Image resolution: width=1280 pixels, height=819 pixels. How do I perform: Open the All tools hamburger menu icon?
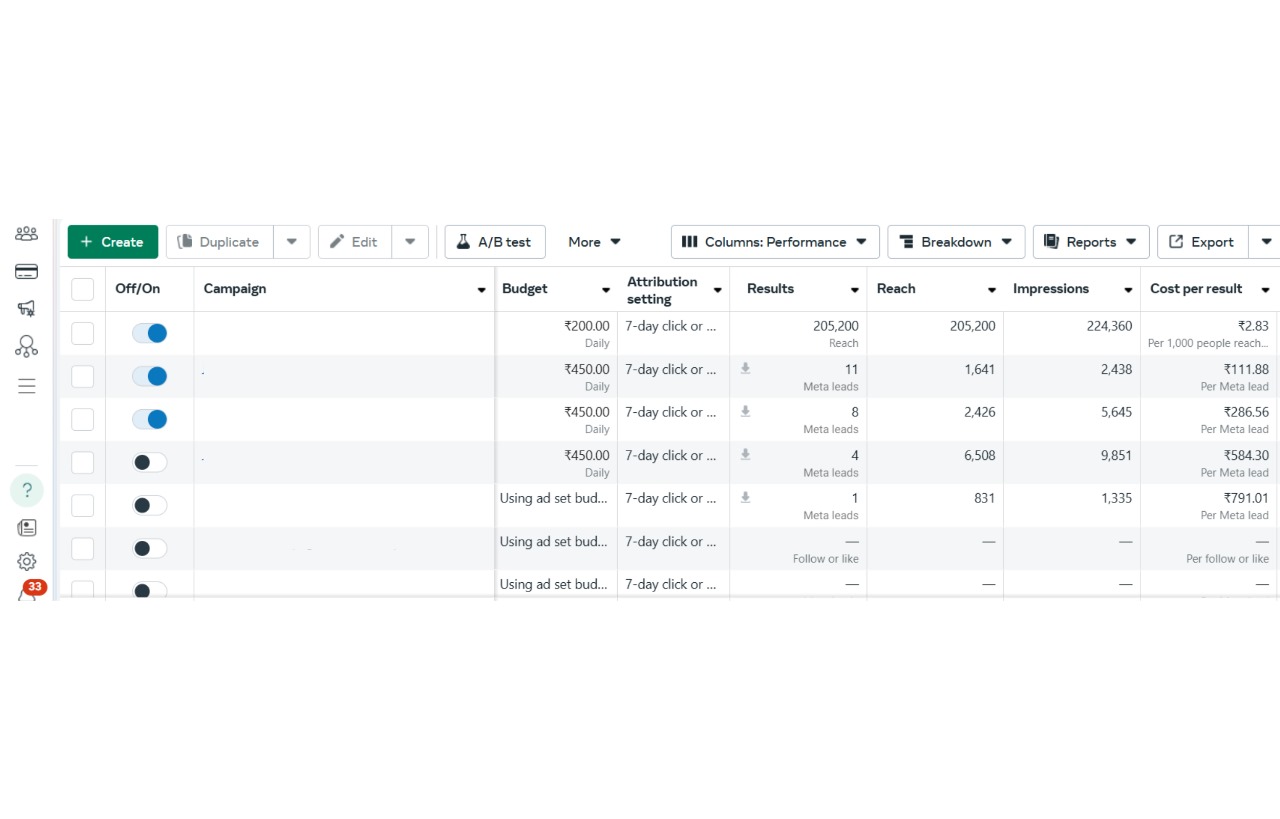[27, 386]
